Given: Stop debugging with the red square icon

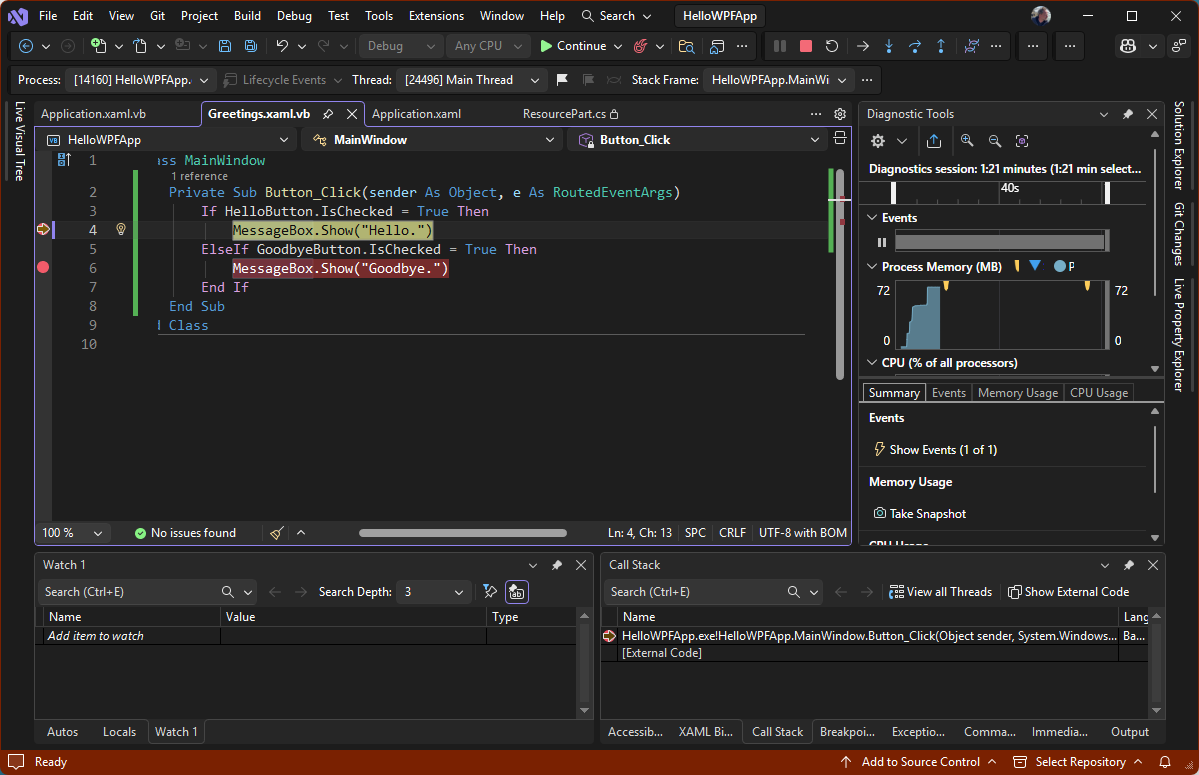Looking at the screenshot, I should [805, 46].
